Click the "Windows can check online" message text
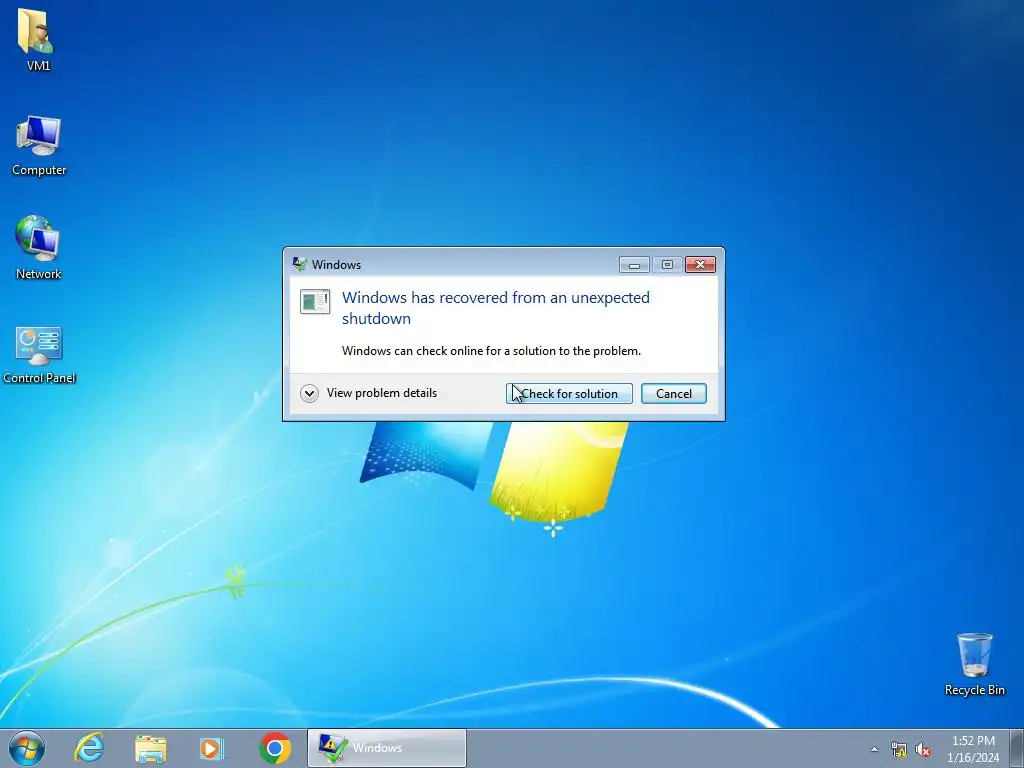This screenshot has height=768, width=1024. (x=491, y=351)
